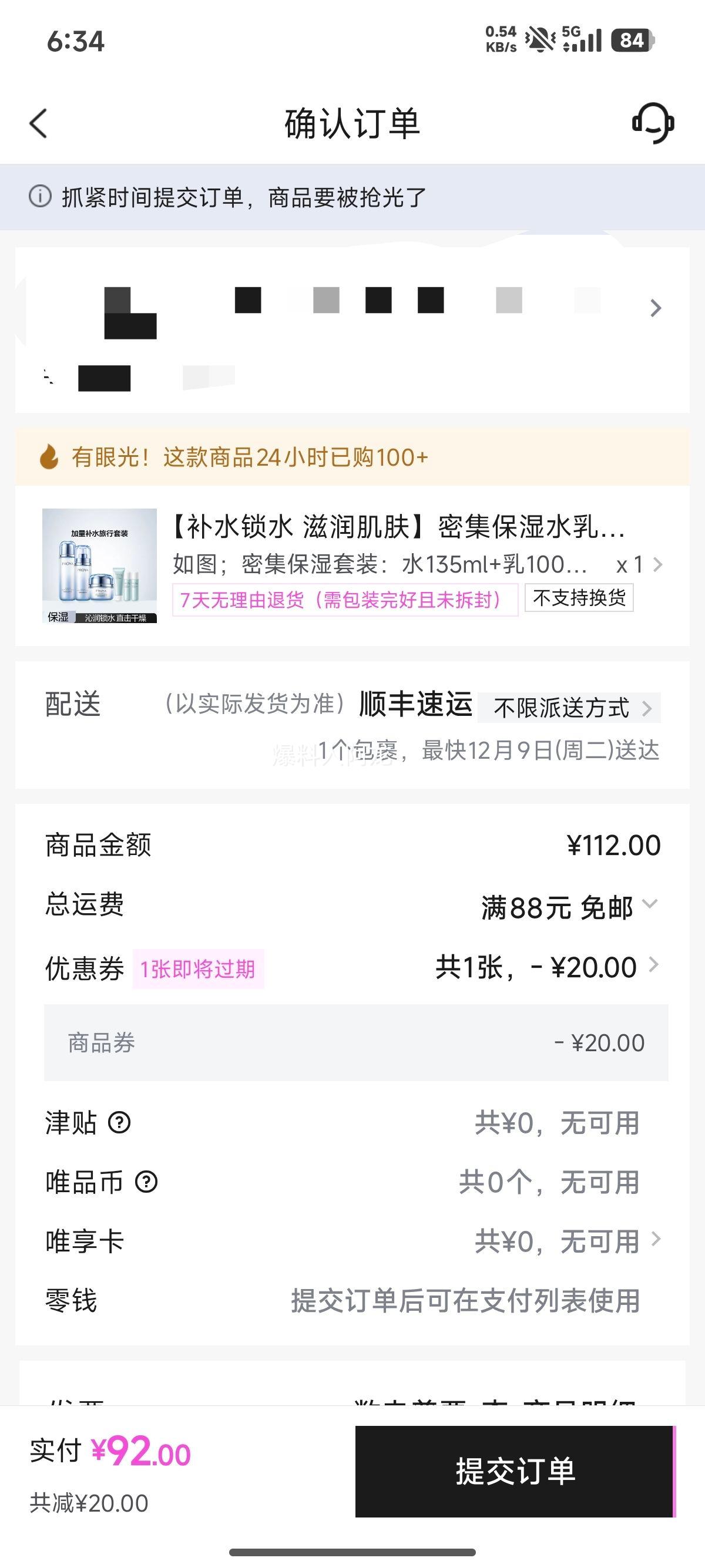Open the 唯享卡 options chevron

[655, 1239]
